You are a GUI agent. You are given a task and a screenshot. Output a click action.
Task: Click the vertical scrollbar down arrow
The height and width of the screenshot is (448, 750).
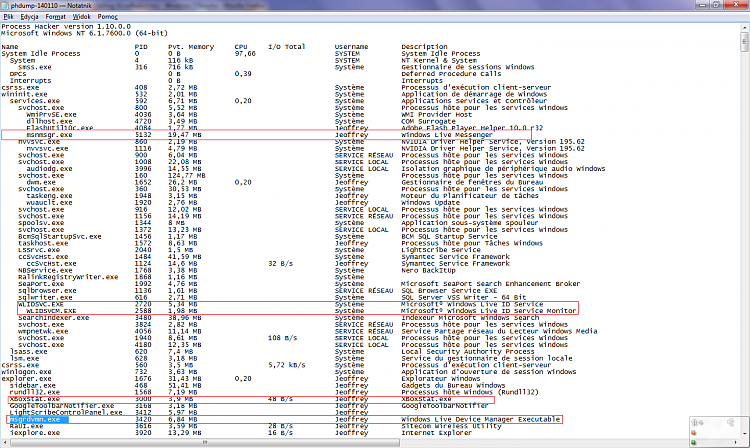745,433
